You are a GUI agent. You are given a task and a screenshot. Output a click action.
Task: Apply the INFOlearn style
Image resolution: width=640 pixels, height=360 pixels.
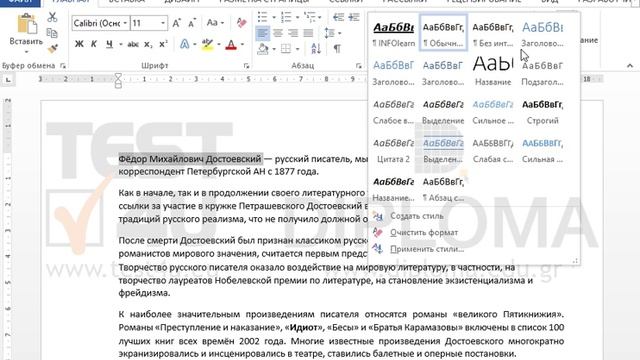pos(393,33)
